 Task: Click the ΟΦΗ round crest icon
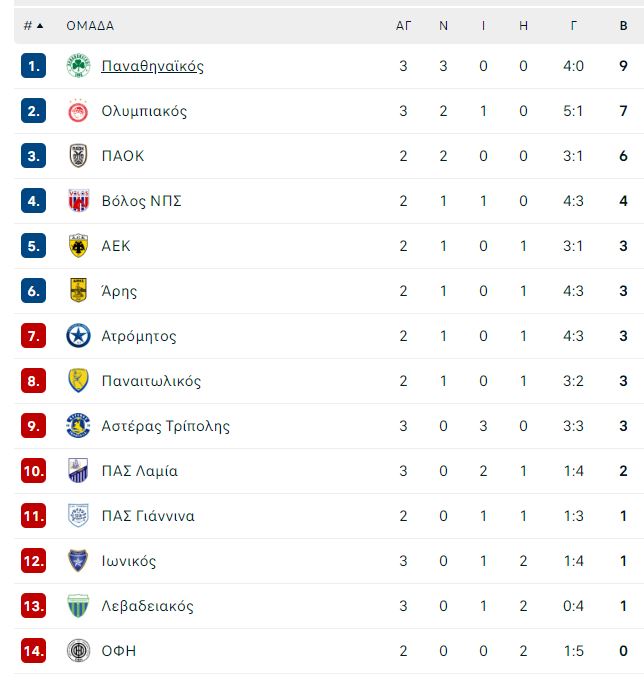click(78, 650)
